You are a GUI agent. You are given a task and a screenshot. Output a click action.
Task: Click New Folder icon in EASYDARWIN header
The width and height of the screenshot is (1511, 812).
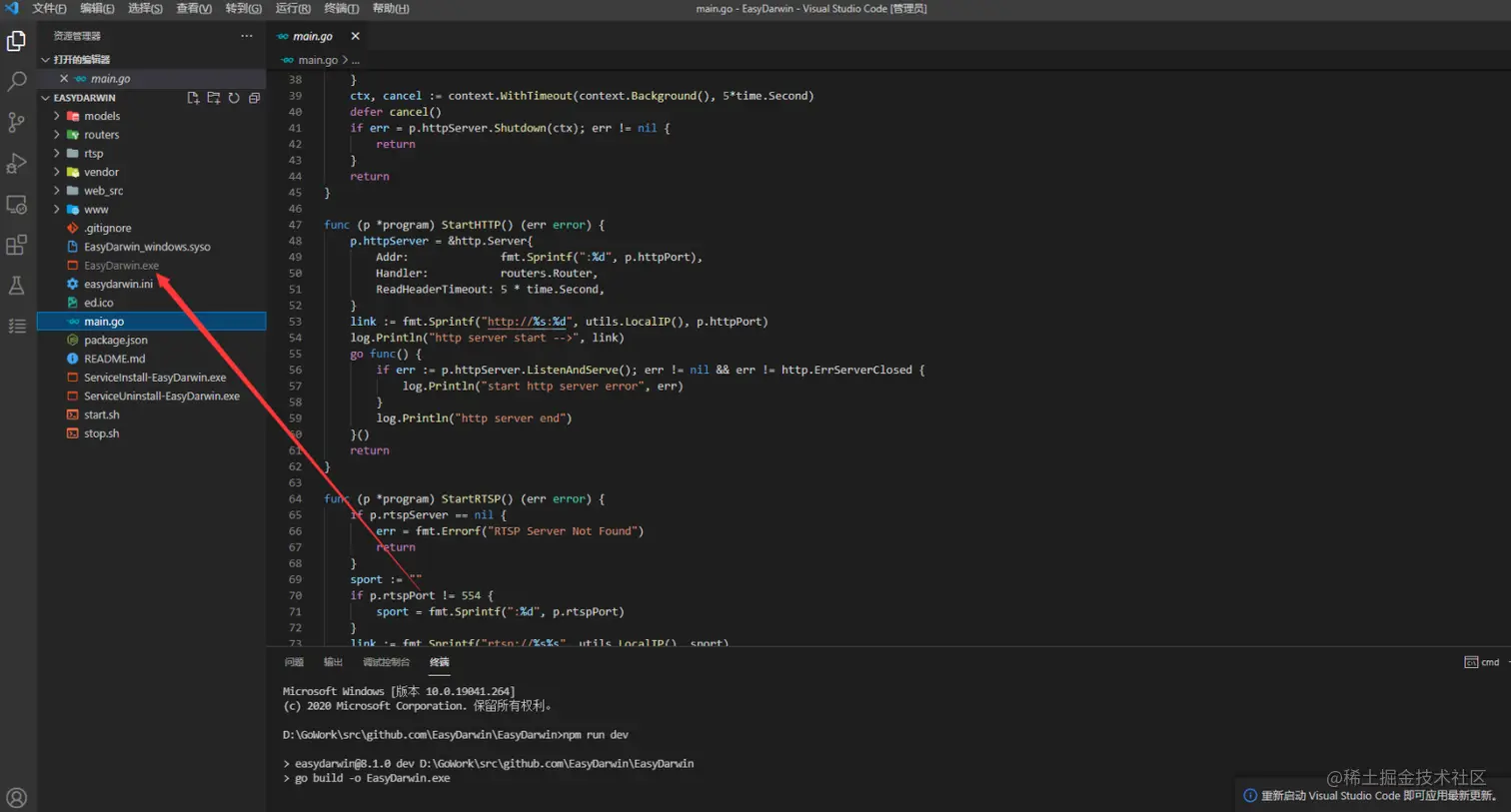[x=214, y=98]
